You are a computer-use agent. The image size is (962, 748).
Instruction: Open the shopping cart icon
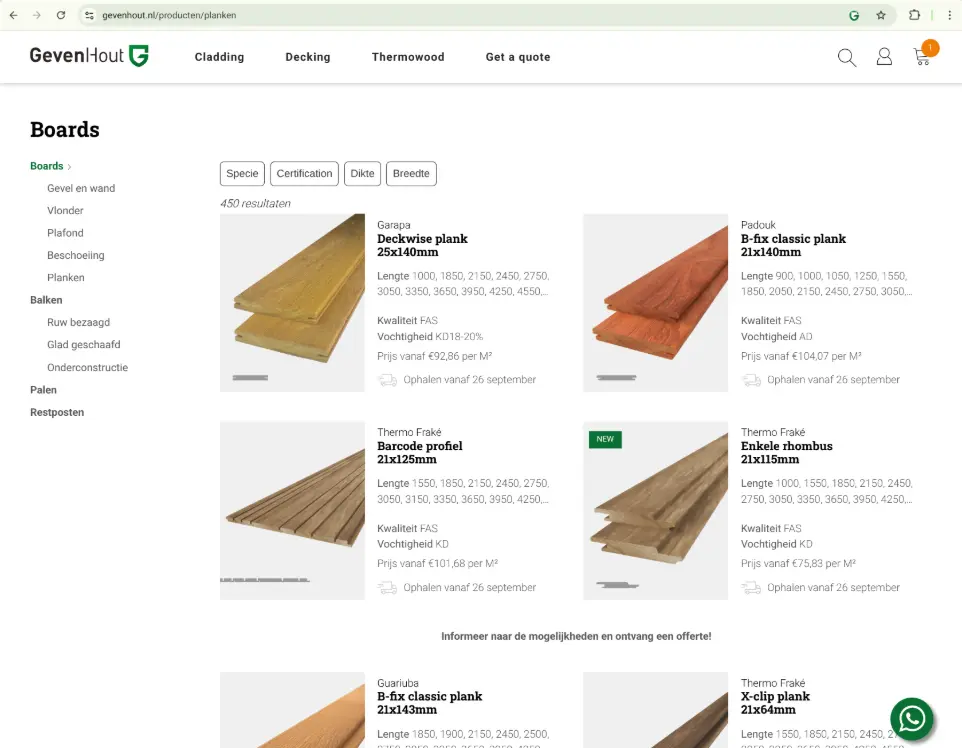pos(922,57)
